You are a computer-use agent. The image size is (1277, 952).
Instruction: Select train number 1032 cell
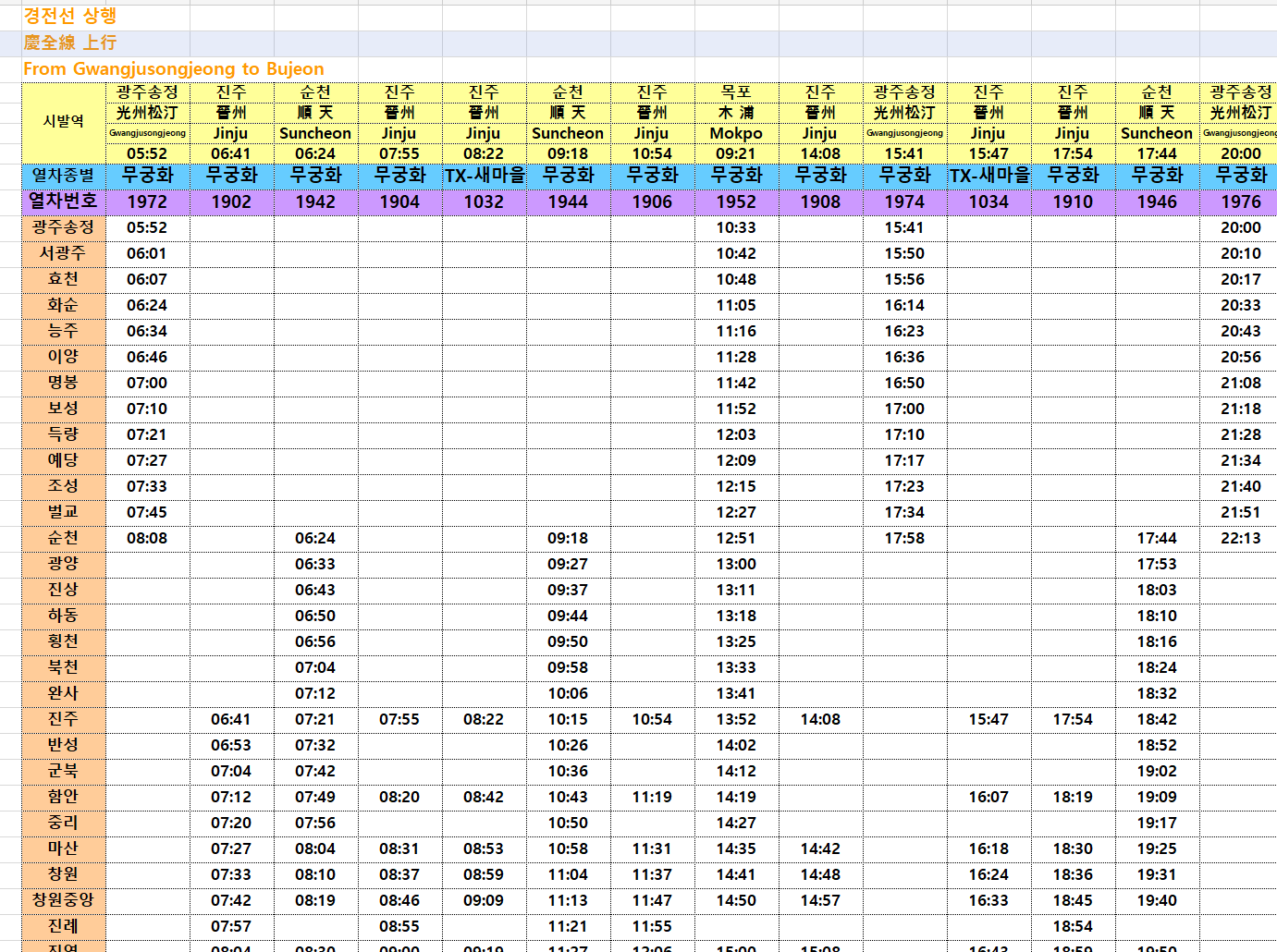(x=484, y=201)
